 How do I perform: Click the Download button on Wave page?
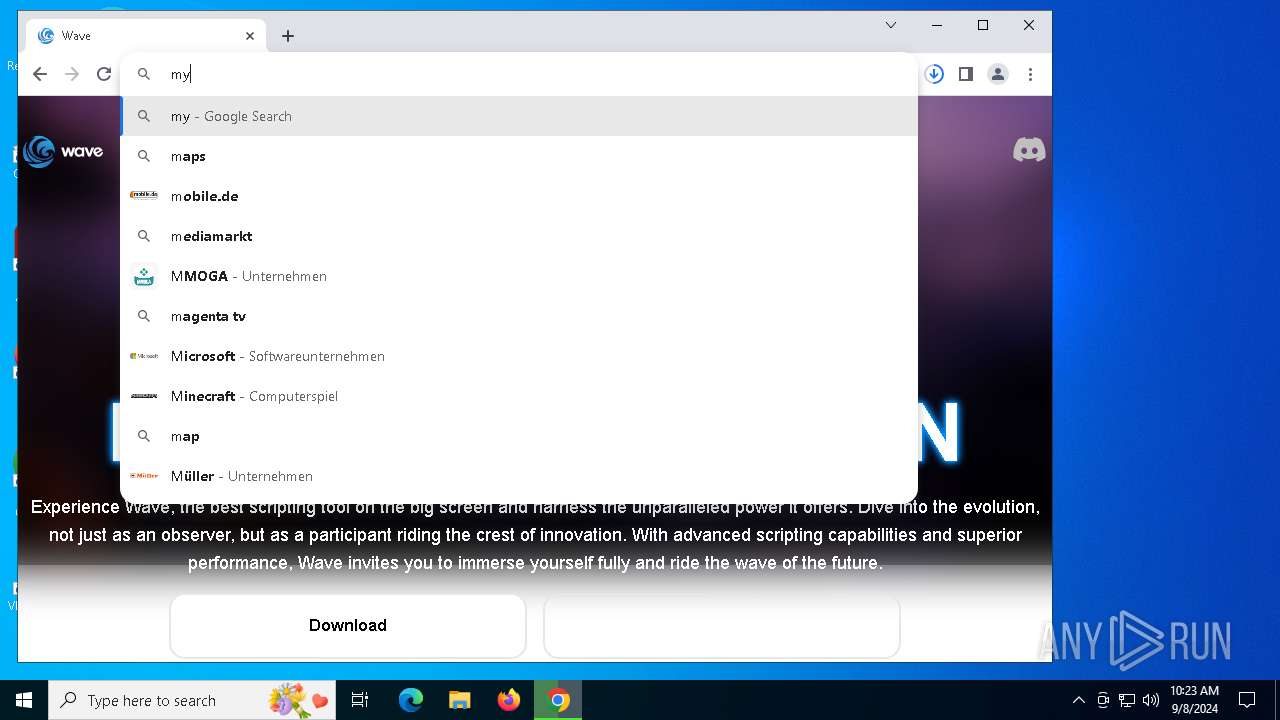(x=348, y=625)
